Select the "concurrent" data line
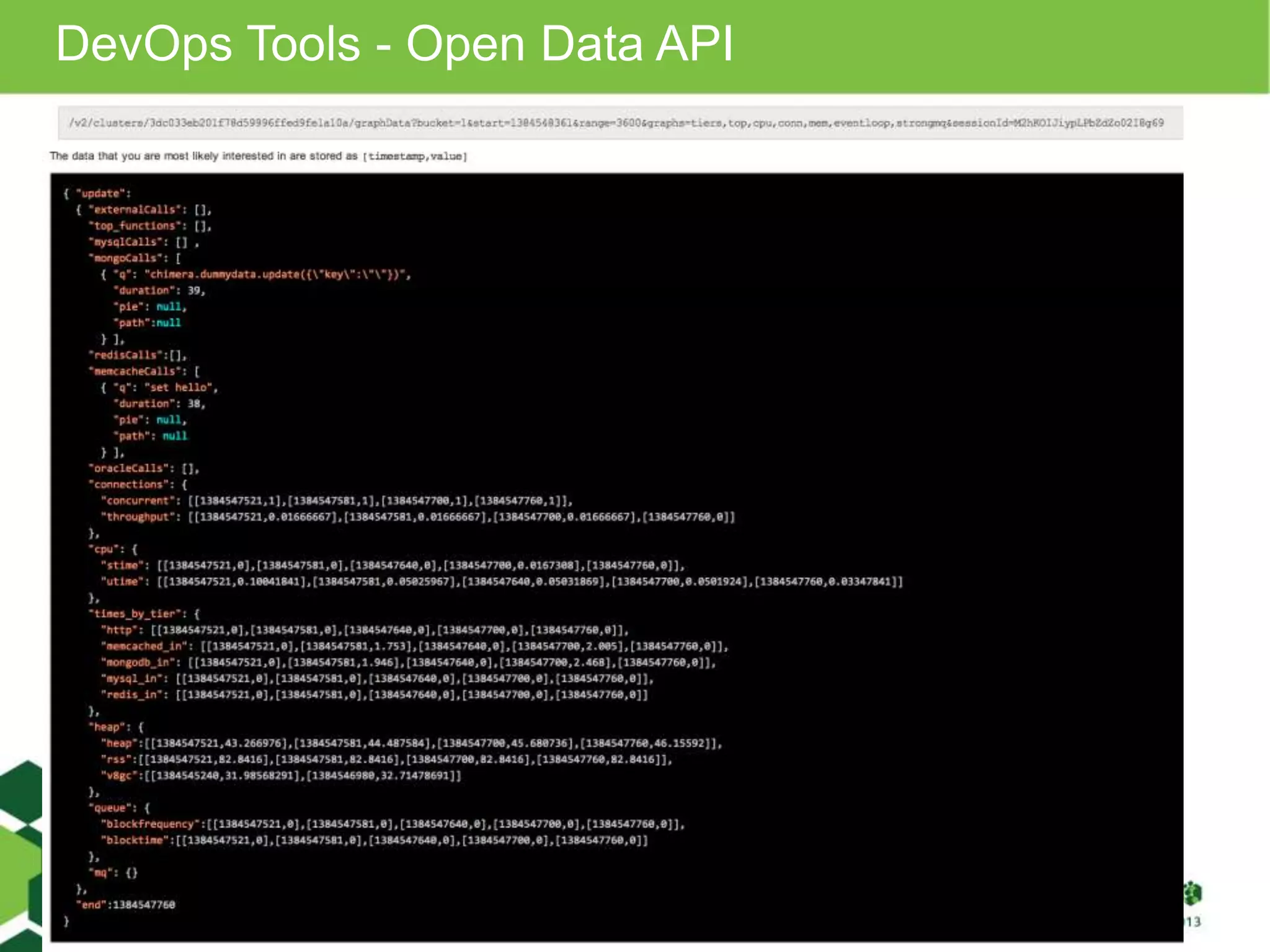Screen dimensions: 1270x952 [337, 500]
